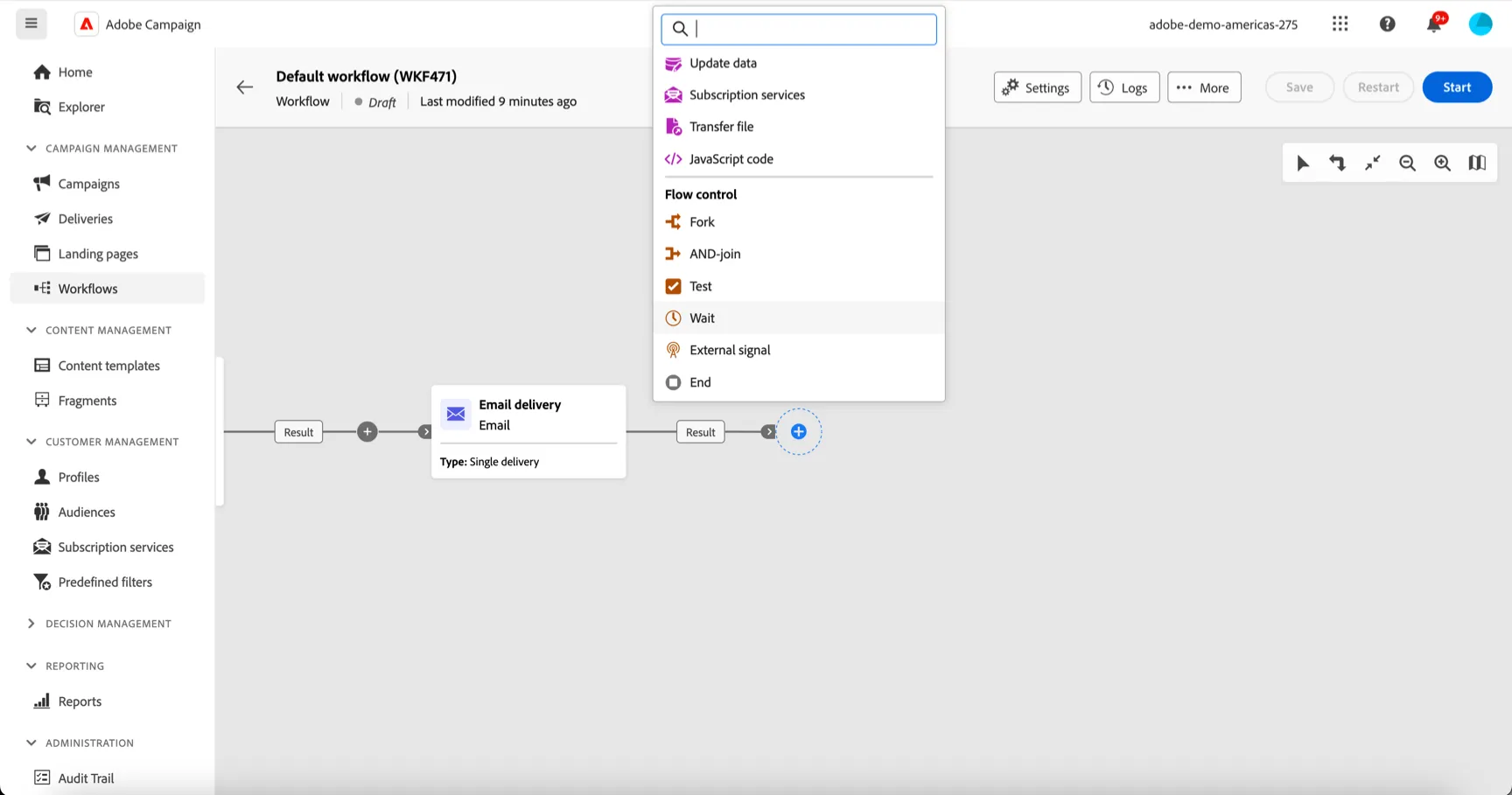Click the Adobe Campaign logo

coord(86,24)
